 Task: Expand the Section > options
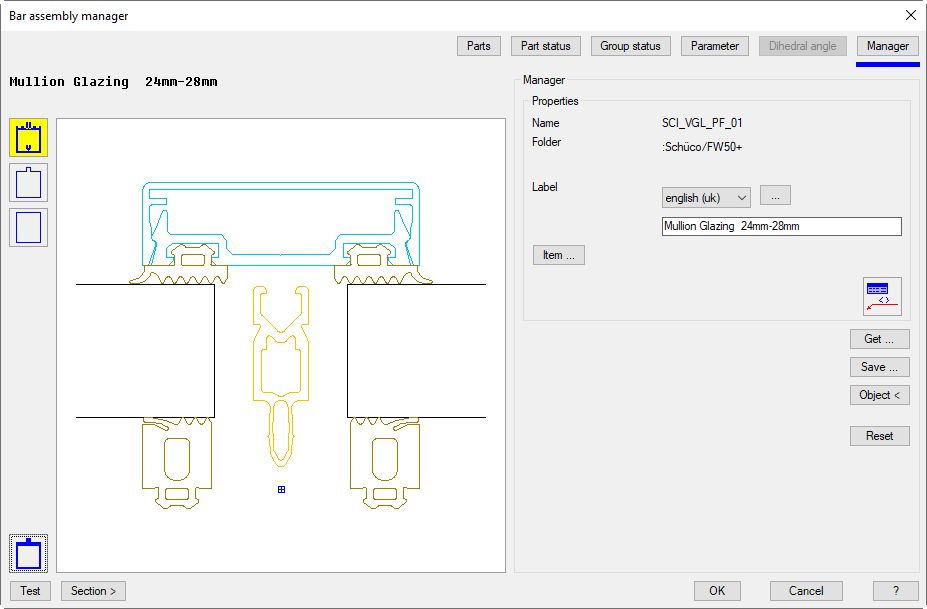pyautogui.click(x=93, y=591)
